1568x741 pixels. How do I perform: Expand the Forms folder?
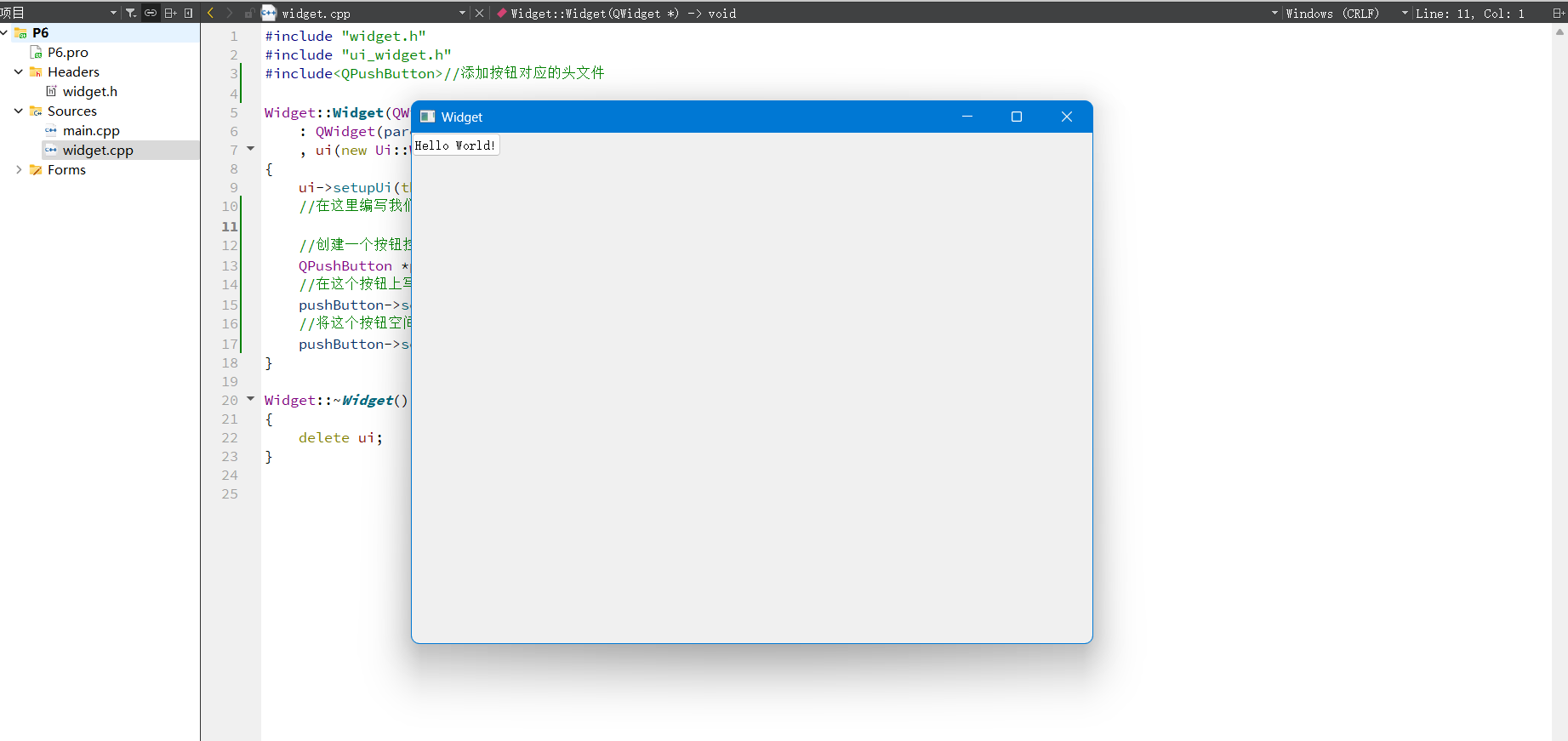[x=18, y=169]
